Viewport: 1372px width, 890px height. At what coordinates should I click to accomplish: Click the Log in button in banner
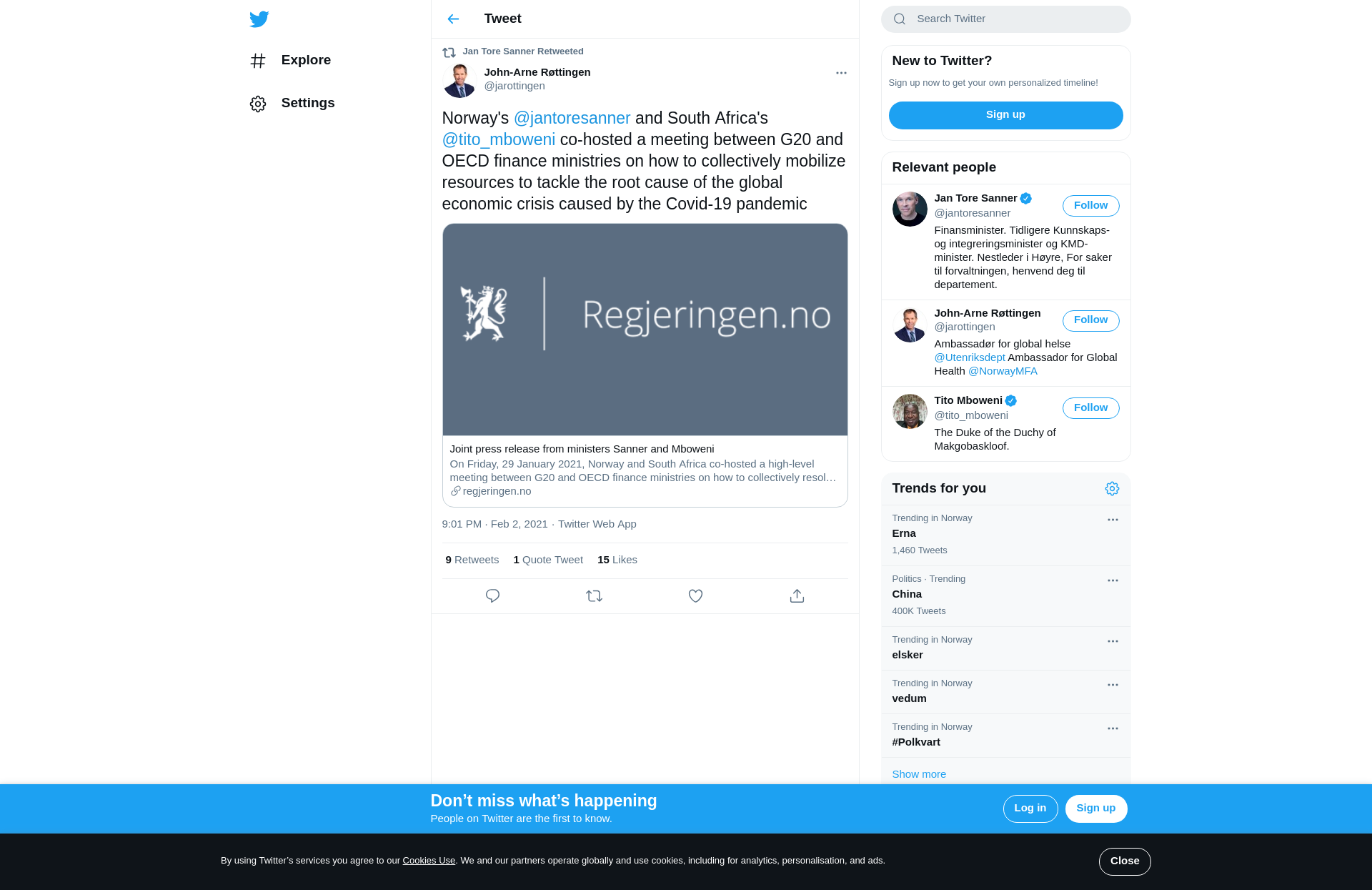click(x=1030, y=809)
